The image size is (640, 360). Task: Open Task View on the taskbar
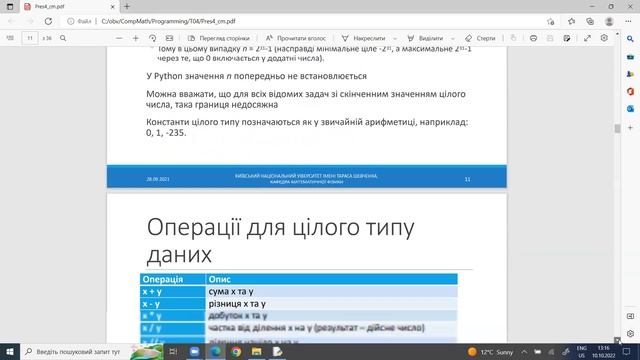tap(173, 351)
